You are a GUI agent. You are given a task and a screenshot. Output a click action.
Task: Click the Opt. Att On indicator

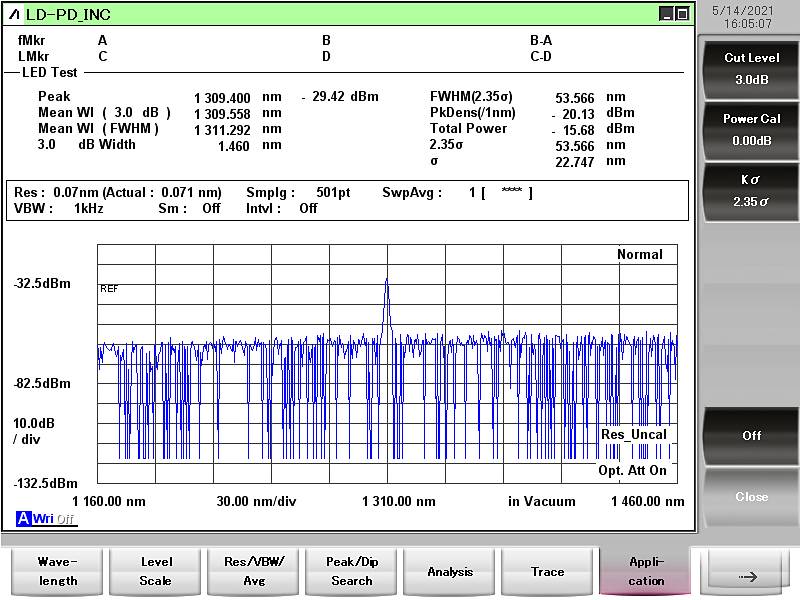point(632,471)
